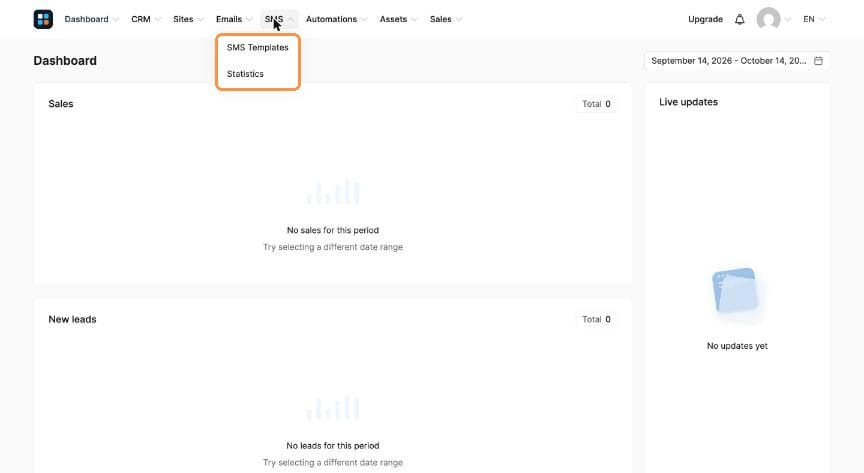Expand the CRM menu chevron

tap(158, 19)
